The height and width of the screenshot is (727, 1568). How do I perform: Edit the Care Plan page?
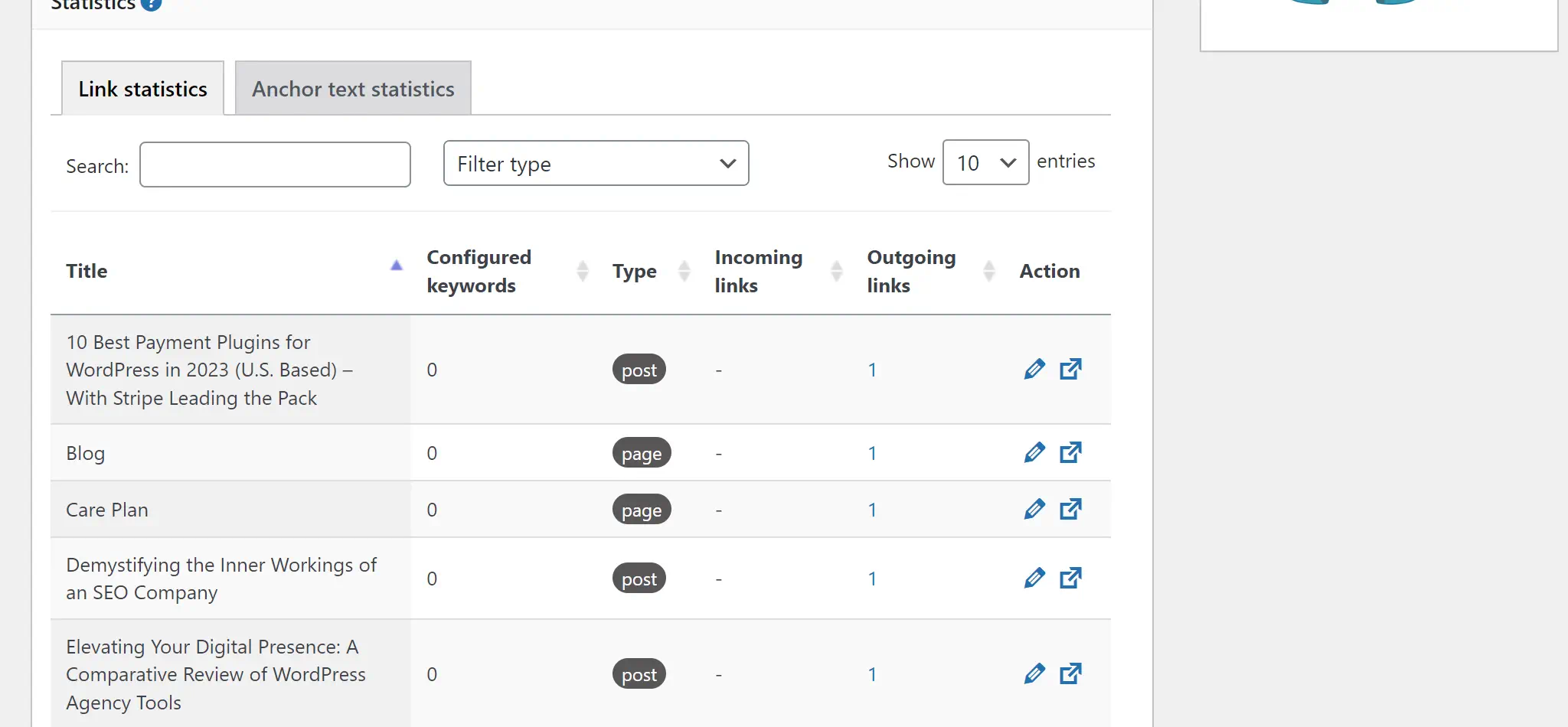coord(1034,509)
